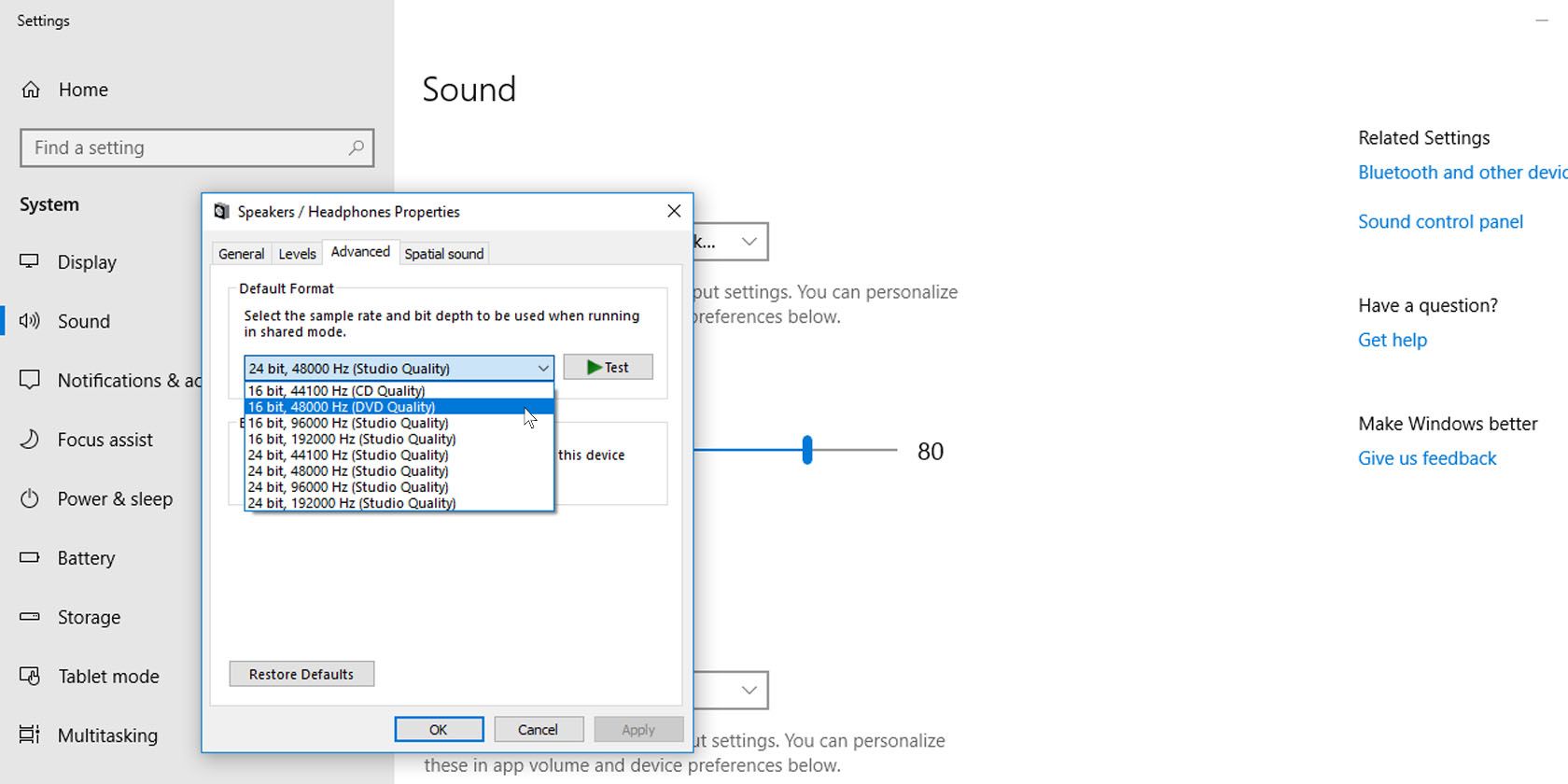Click the master volume slider handle
Screen dimensions: 1568x784
807,450
